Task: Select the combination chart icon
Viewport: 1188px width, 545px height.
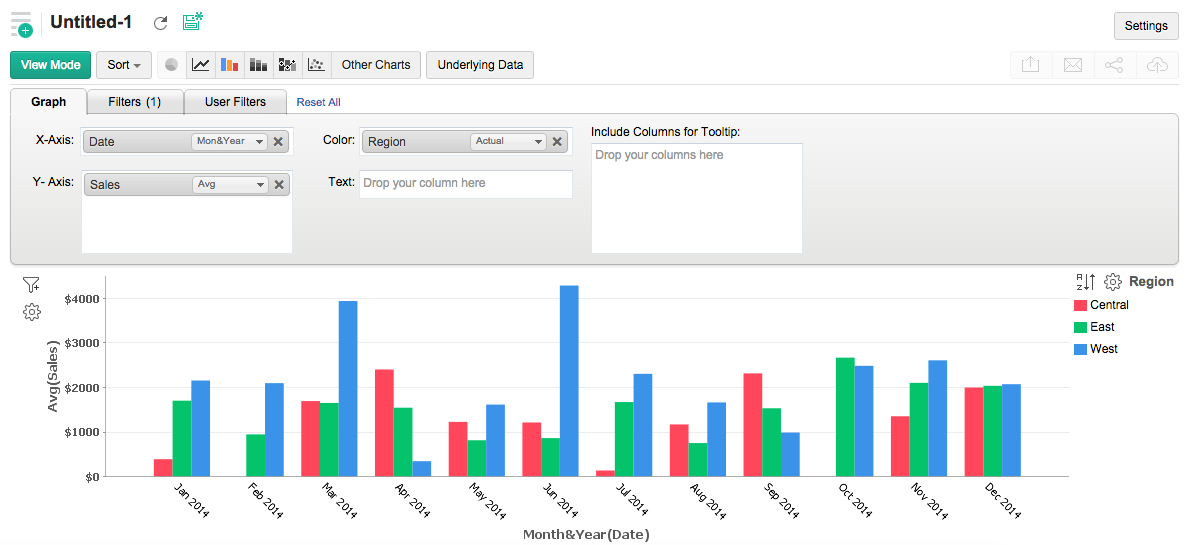Action: click(x=287, y=65)
